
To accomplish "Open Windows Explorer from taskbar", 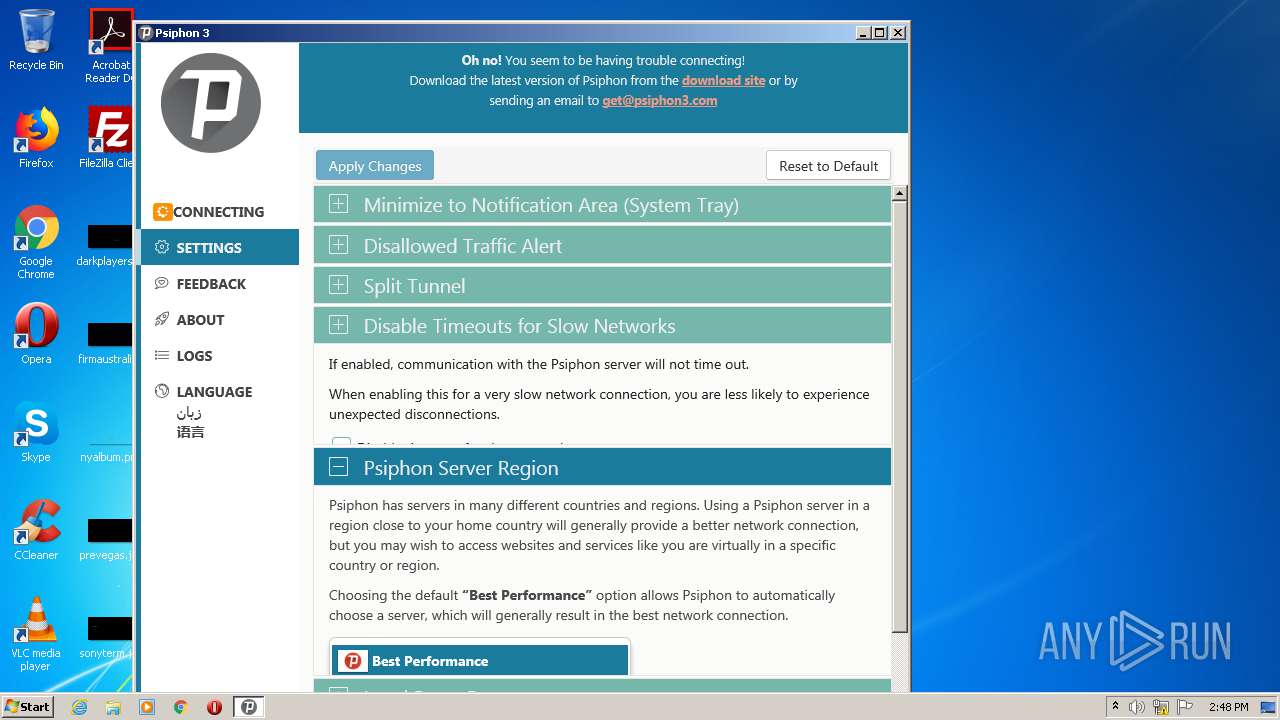I will click(113, 707).
